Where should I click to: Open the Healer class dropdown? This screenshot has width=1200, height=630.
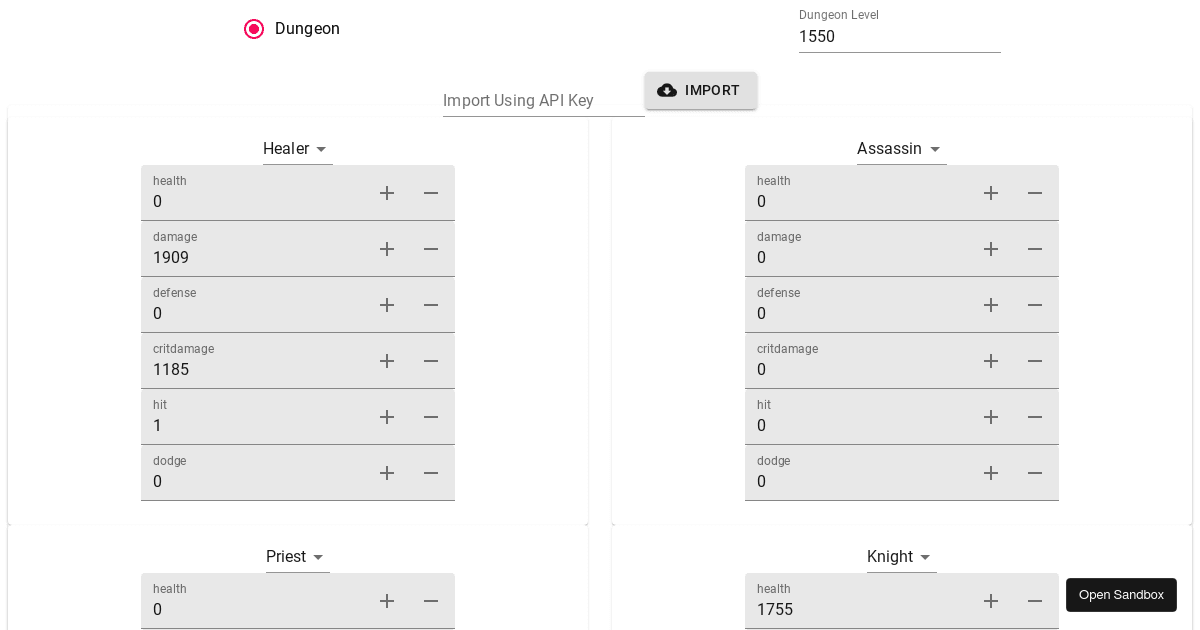pos(297,149)
